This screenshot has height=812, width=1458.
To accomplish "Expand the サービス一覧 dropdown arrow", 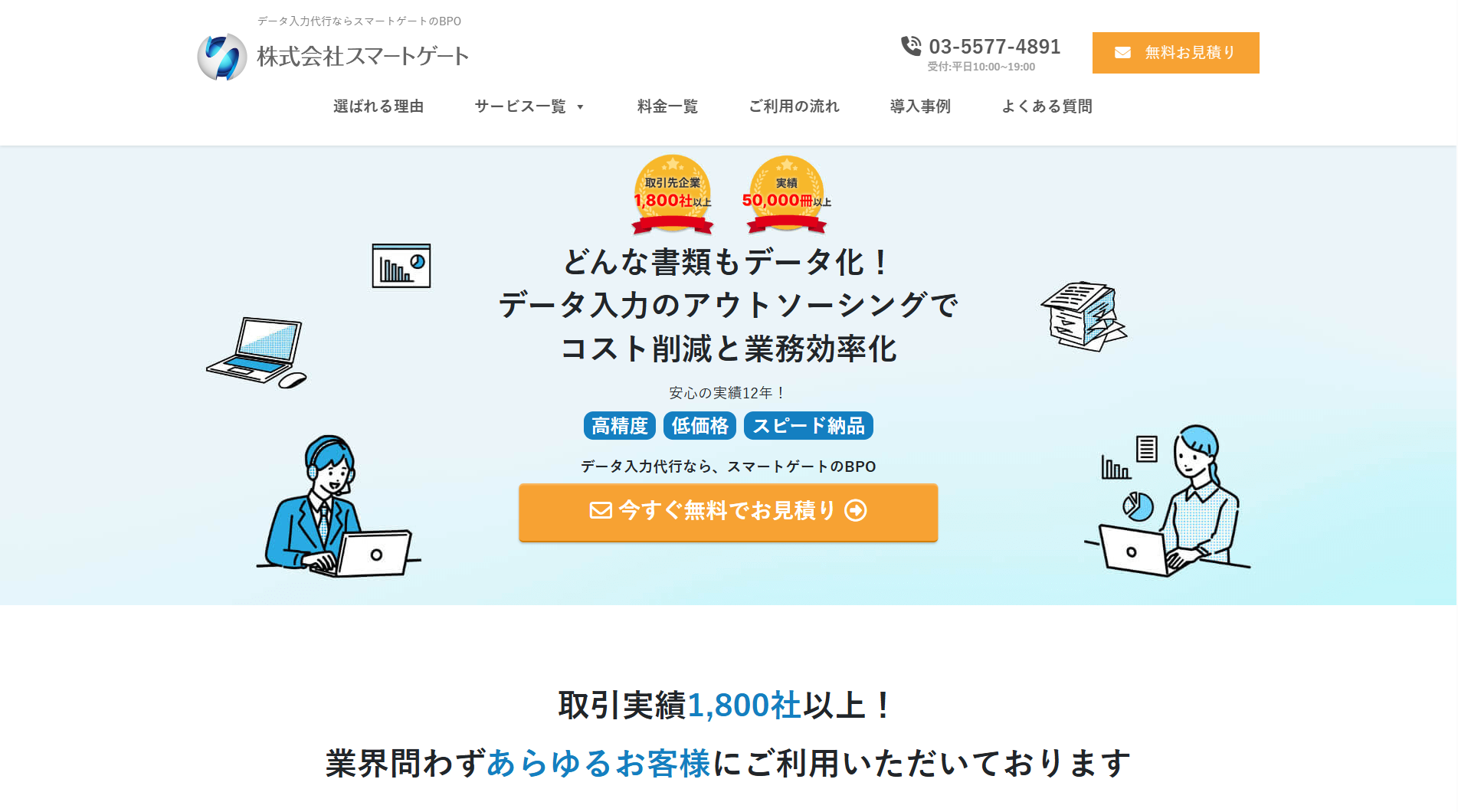I will [x=580, y=107].
